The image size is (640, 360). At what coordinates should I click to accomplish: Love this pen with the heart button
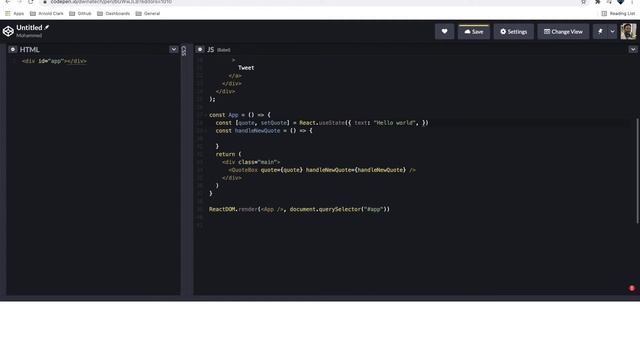tap(444, 31)
